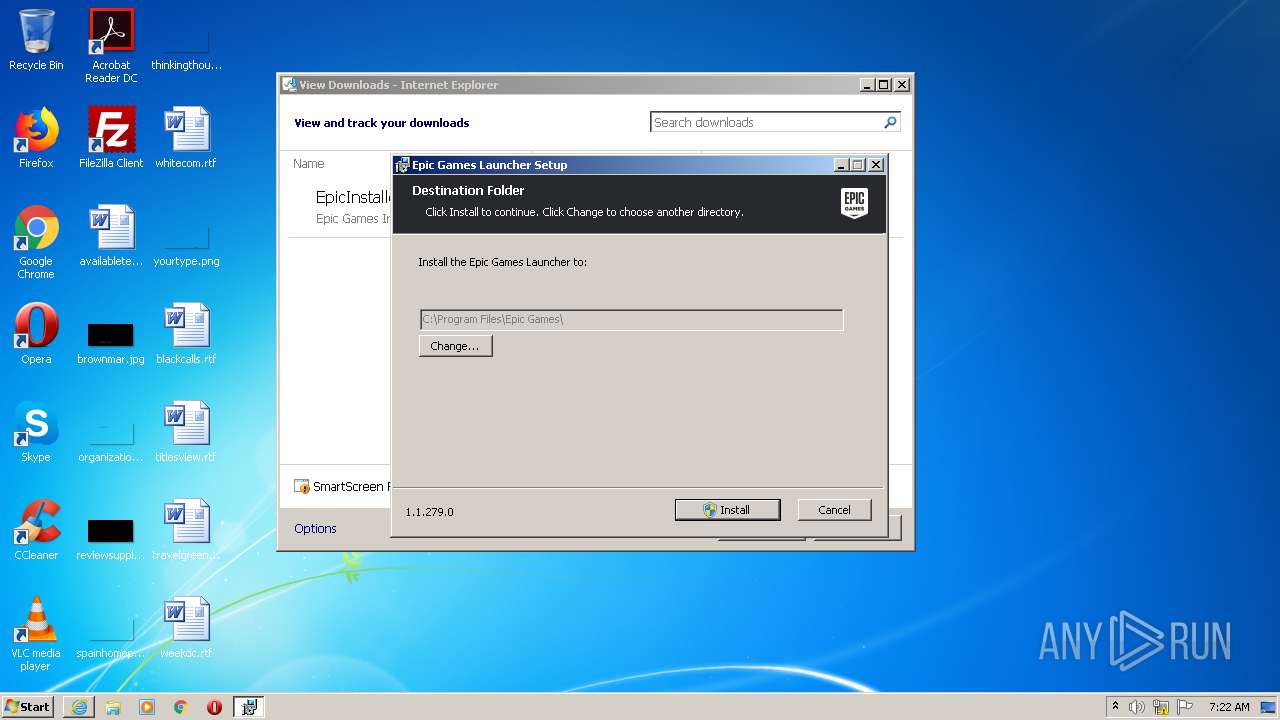Screen dimensions: 1280x720
Task: Click the Action Center flag tray icon
Action: (1184, 707)
